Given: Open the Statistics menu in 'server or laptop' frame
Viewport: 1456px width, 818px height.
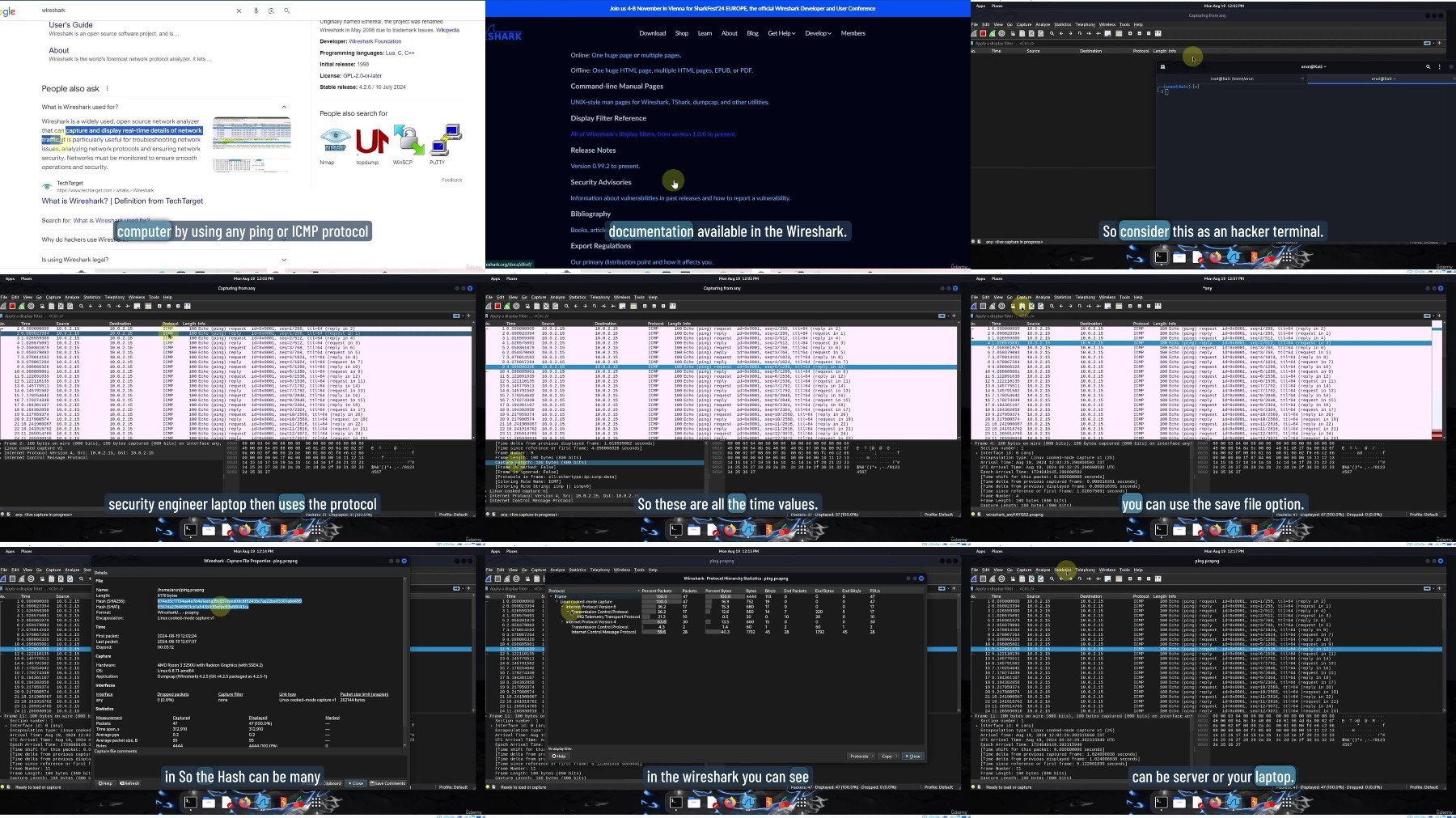Looking at the screenshot, I should click(x=1063, y=570).
